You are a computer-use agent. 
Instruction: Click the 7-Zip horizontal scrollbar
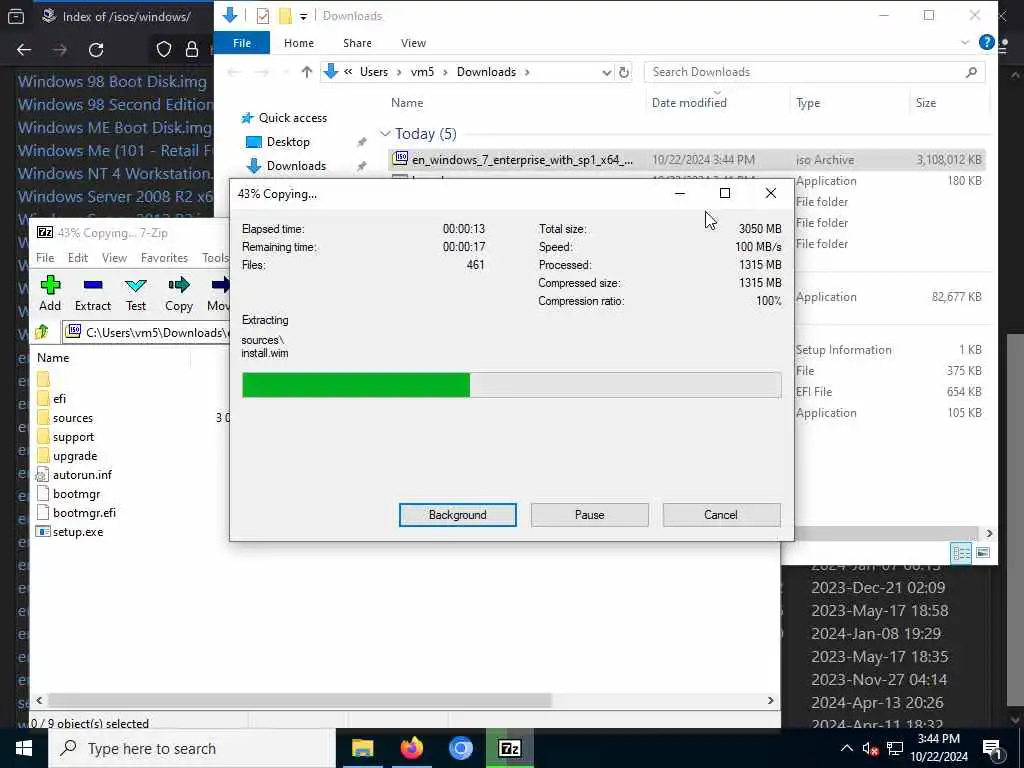(x=300, y=701)
